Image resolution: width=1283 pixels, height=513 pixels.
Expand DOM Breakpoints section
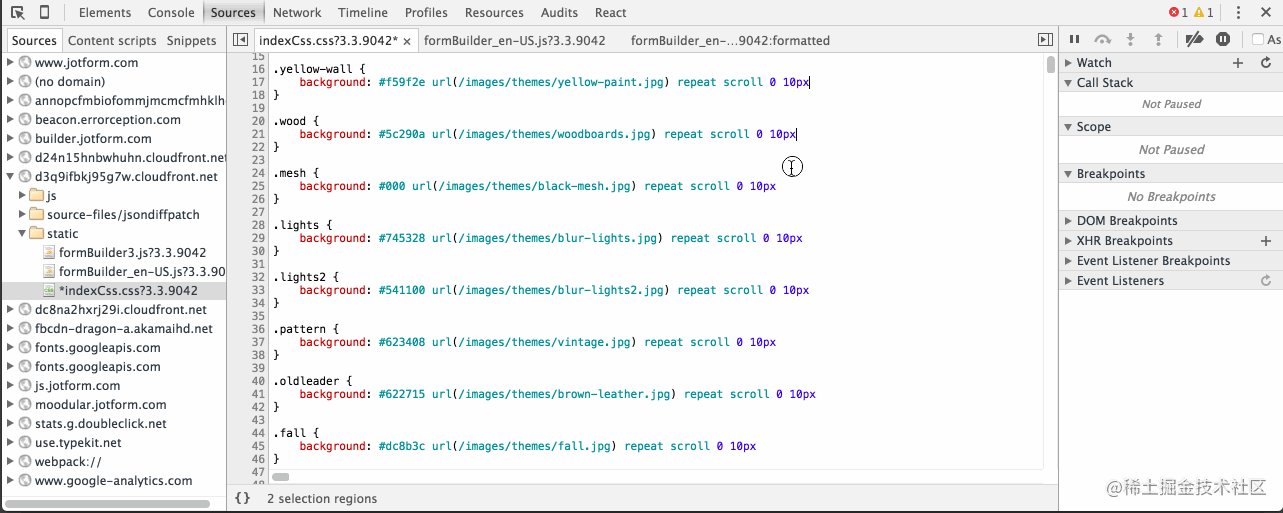tap(1067, 221)
